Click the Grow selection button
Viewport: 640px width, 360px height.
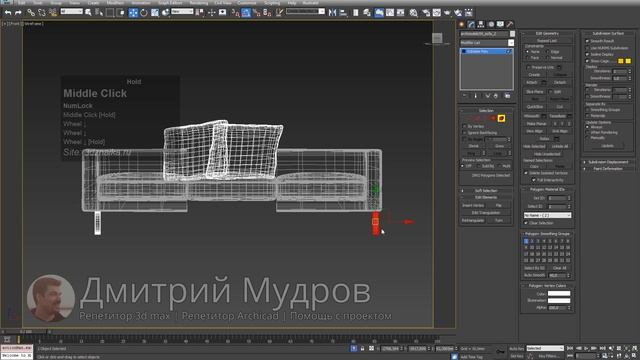click(x=499, y=146)
